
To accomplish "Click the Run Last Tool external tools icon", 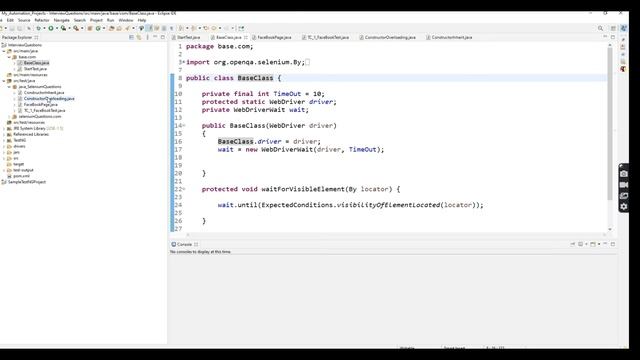I will (76, 28).
